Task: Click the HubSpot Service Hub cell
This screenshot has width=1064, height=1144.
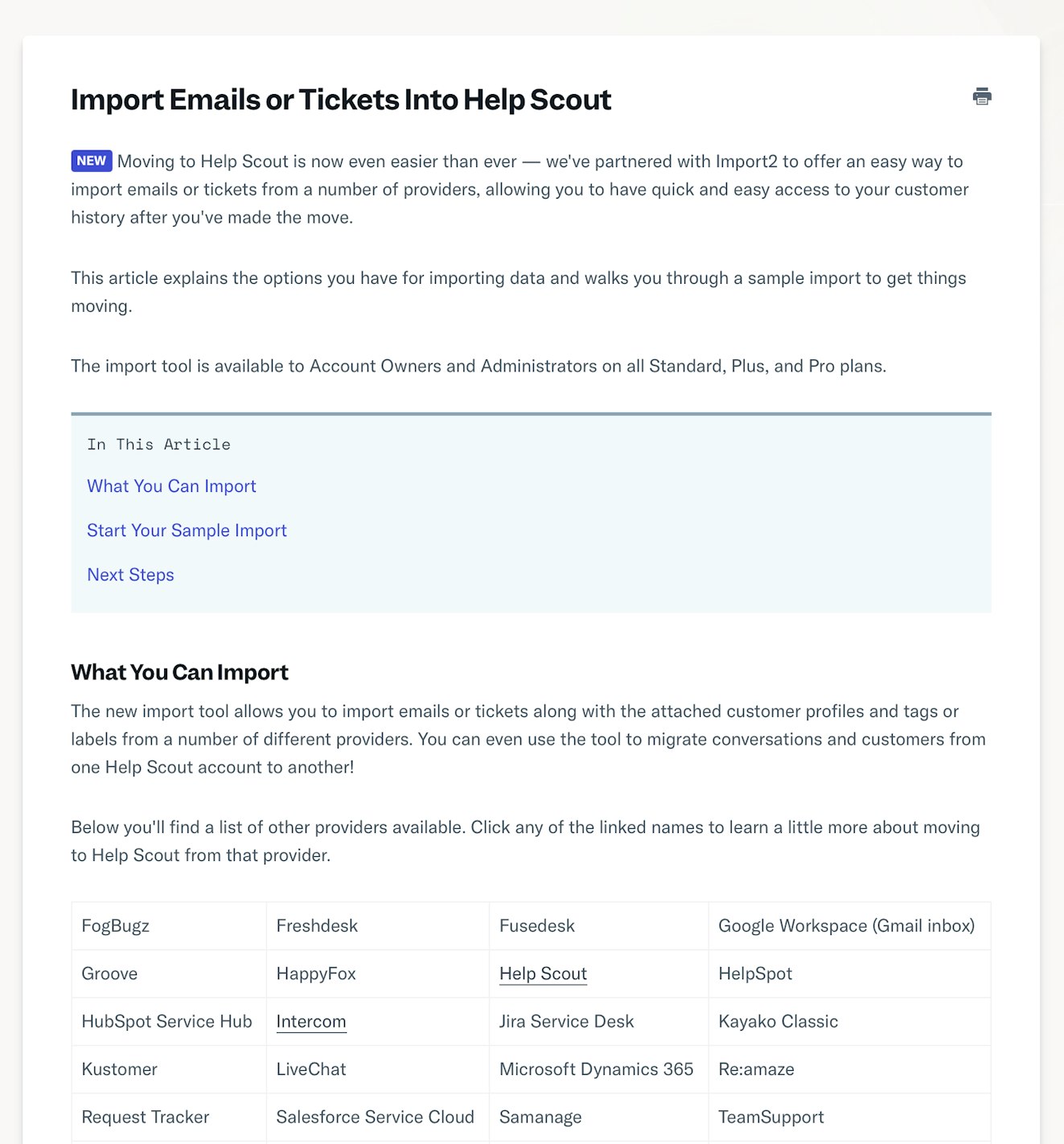Action: pyautogui.click(x=166, y=1022)
